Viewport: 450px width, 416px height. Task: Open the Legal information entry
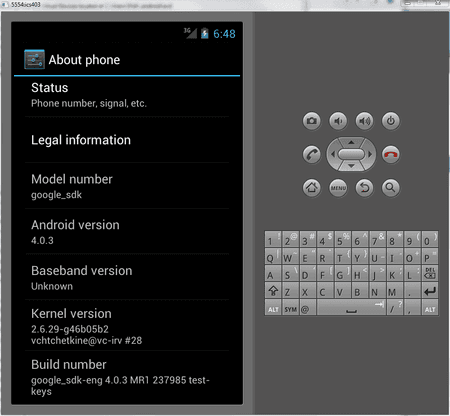[127, 140]
